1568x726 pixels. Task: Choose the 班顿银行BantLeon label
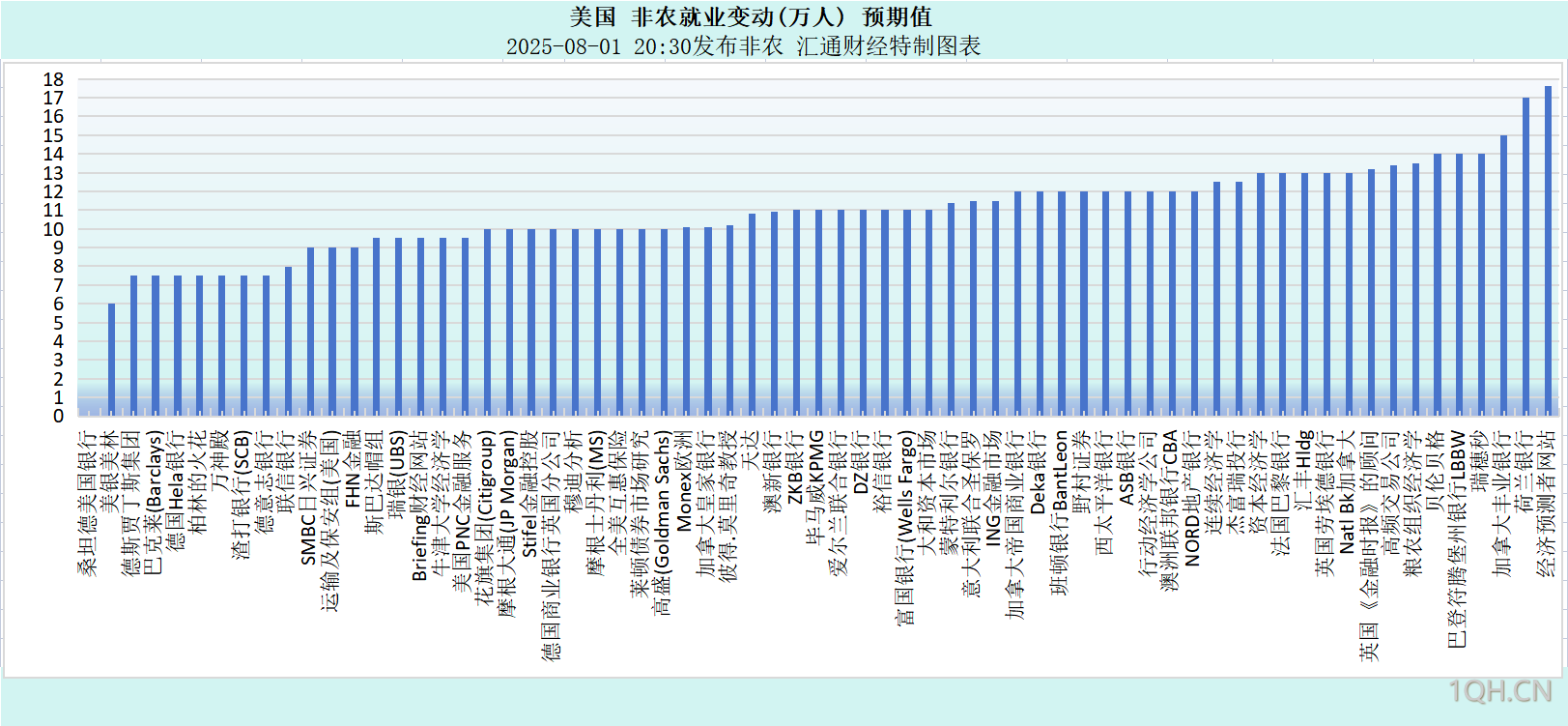1061,513
